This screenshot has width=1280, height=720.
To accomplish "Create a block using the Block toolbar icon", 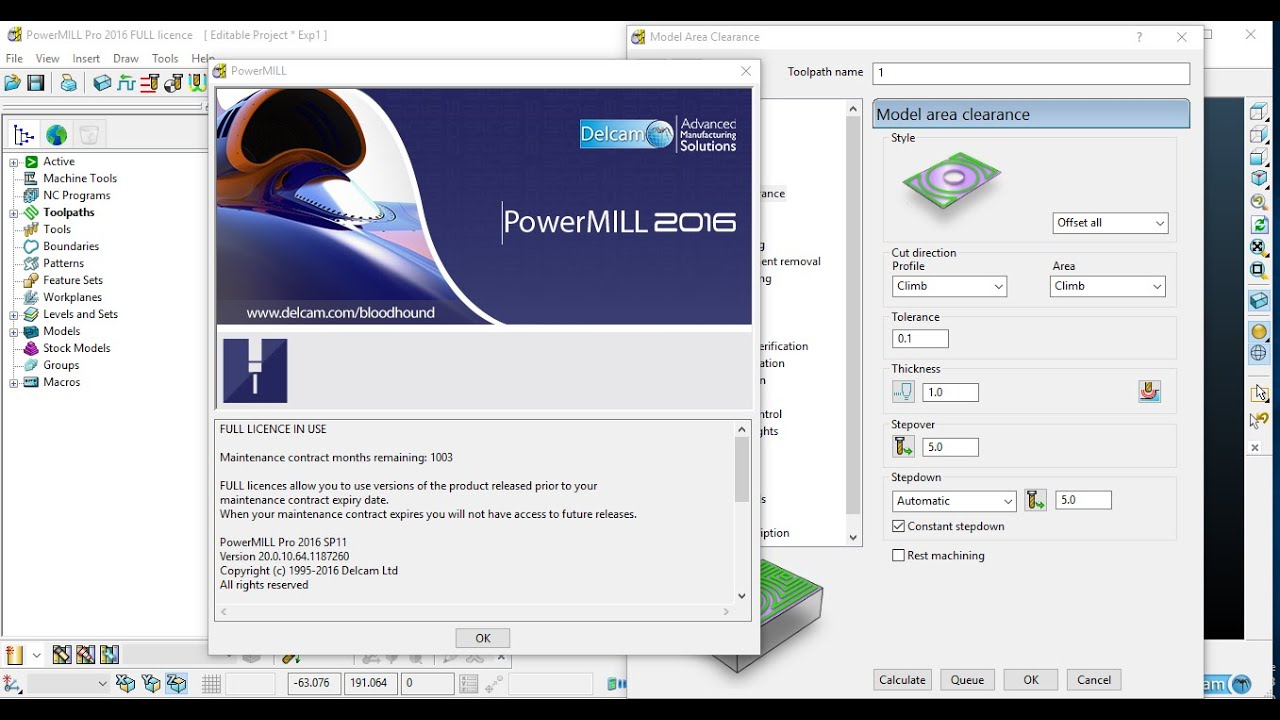I will pos(100,83).
